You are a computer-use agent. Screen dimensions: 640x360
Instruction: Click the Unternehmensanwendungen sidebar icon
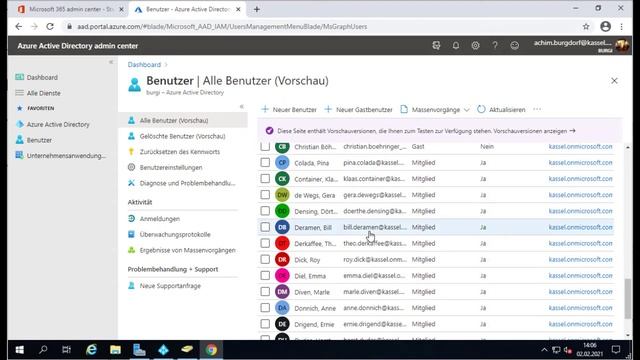point(19,156)
